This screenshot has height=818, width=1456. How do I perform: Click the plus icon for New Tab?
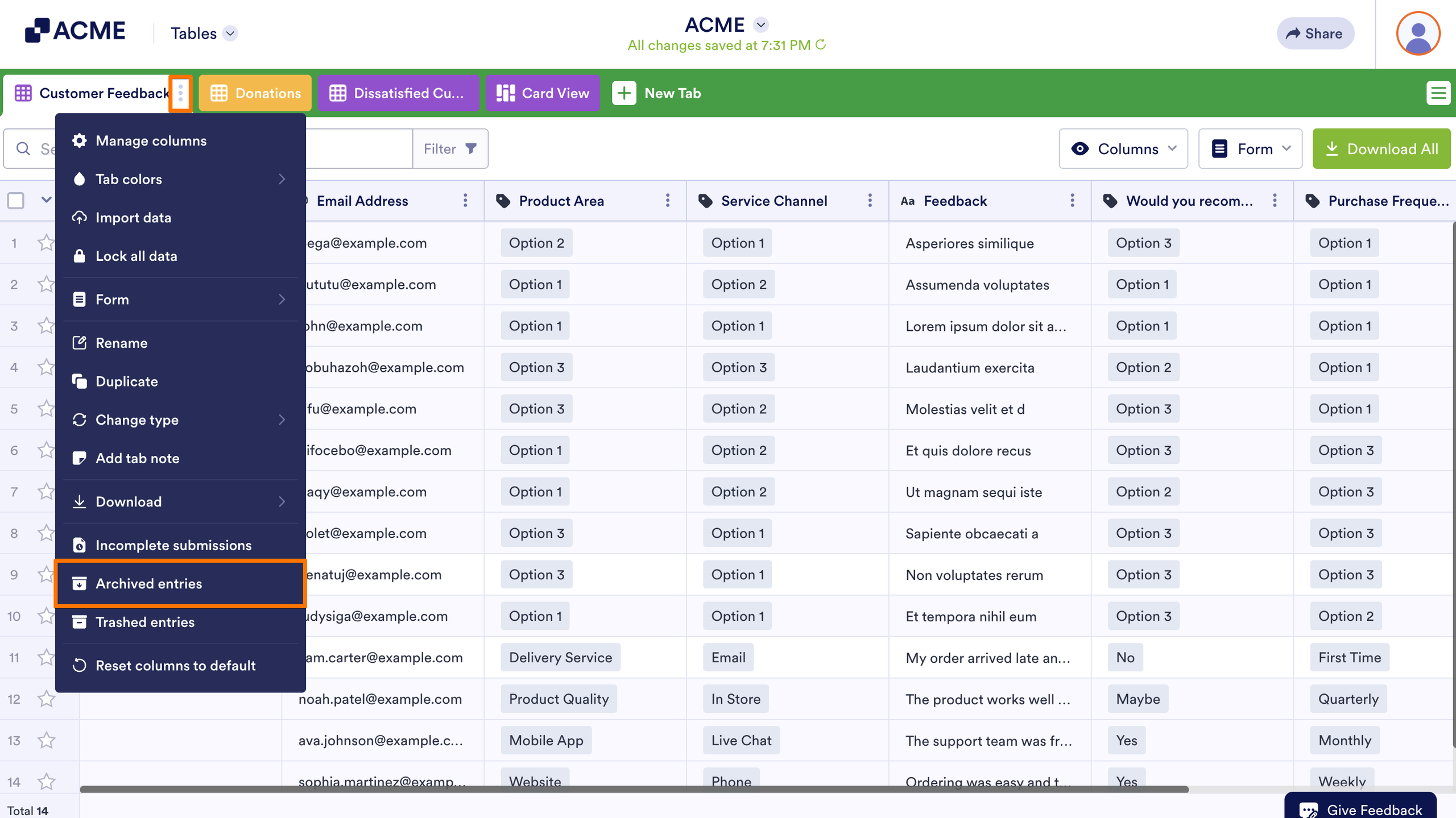(x=624, y=93)
